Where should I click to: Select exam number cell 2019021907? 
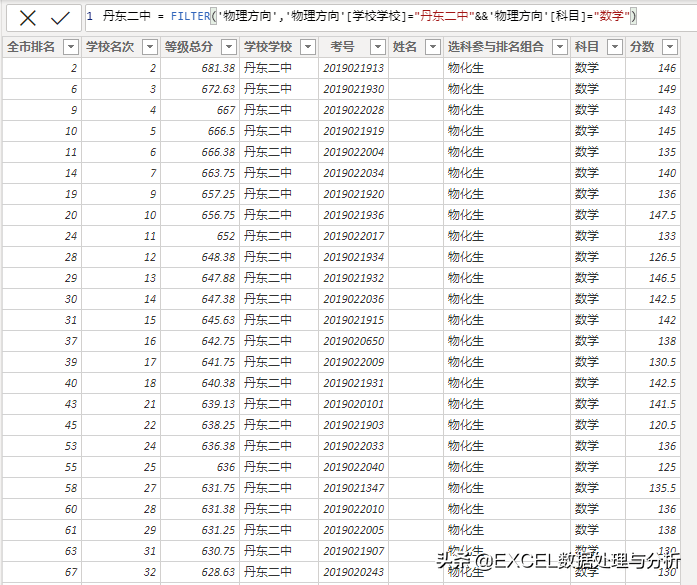353,551
